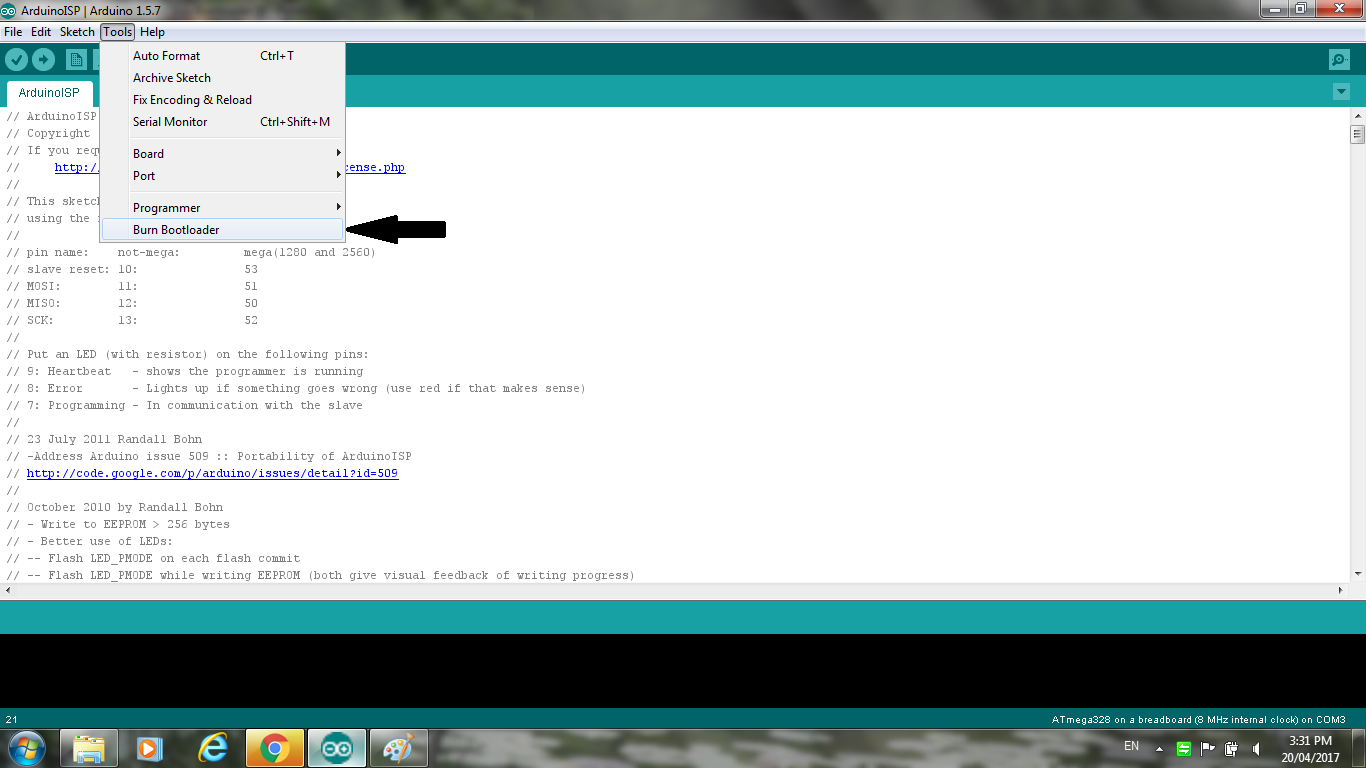The width and height of the screenshot is (1366, 768).
Task: Open the Edit menu
Action: (41, 32)
